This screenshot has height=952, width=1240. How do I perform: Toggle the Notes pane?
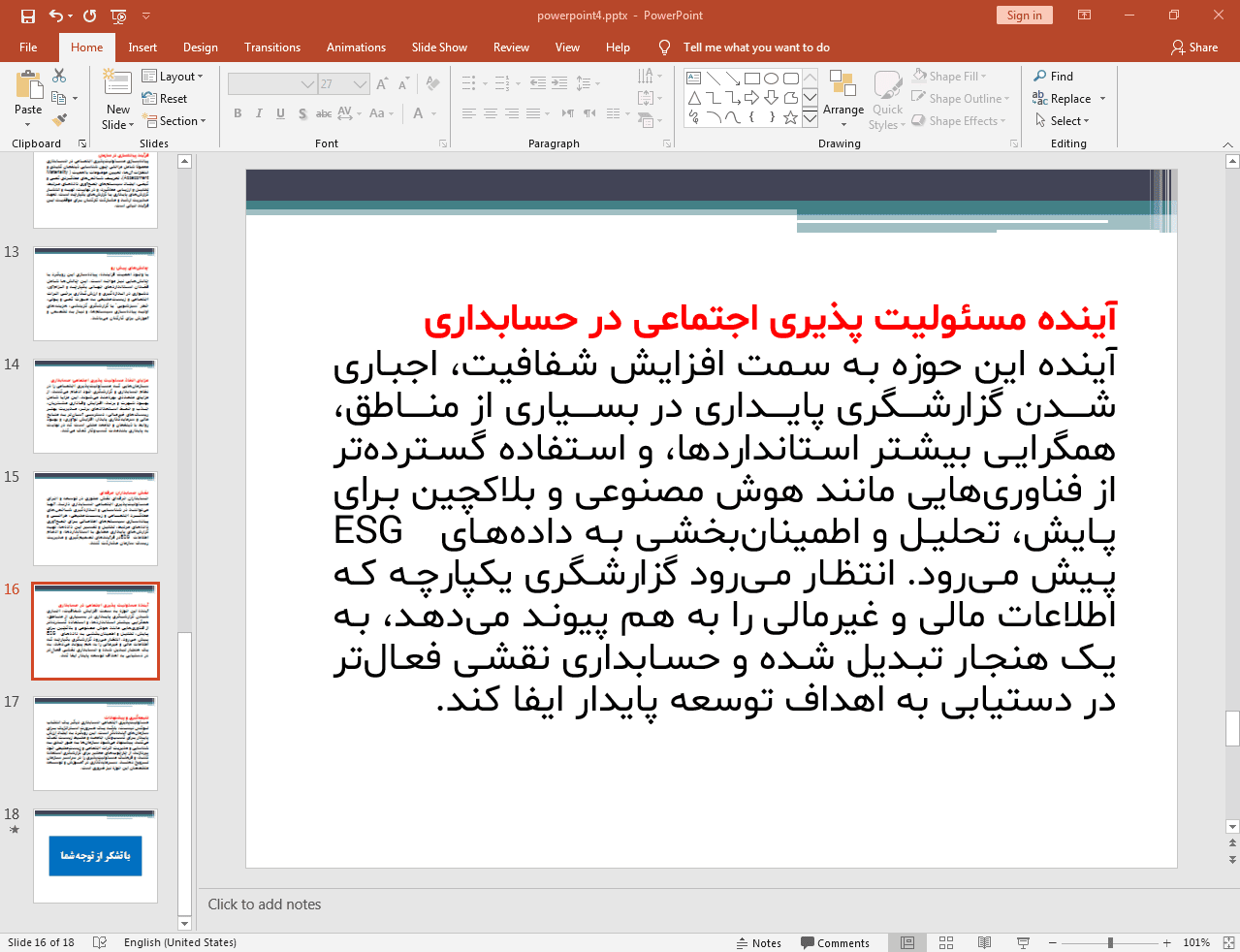tap(758, 943)
